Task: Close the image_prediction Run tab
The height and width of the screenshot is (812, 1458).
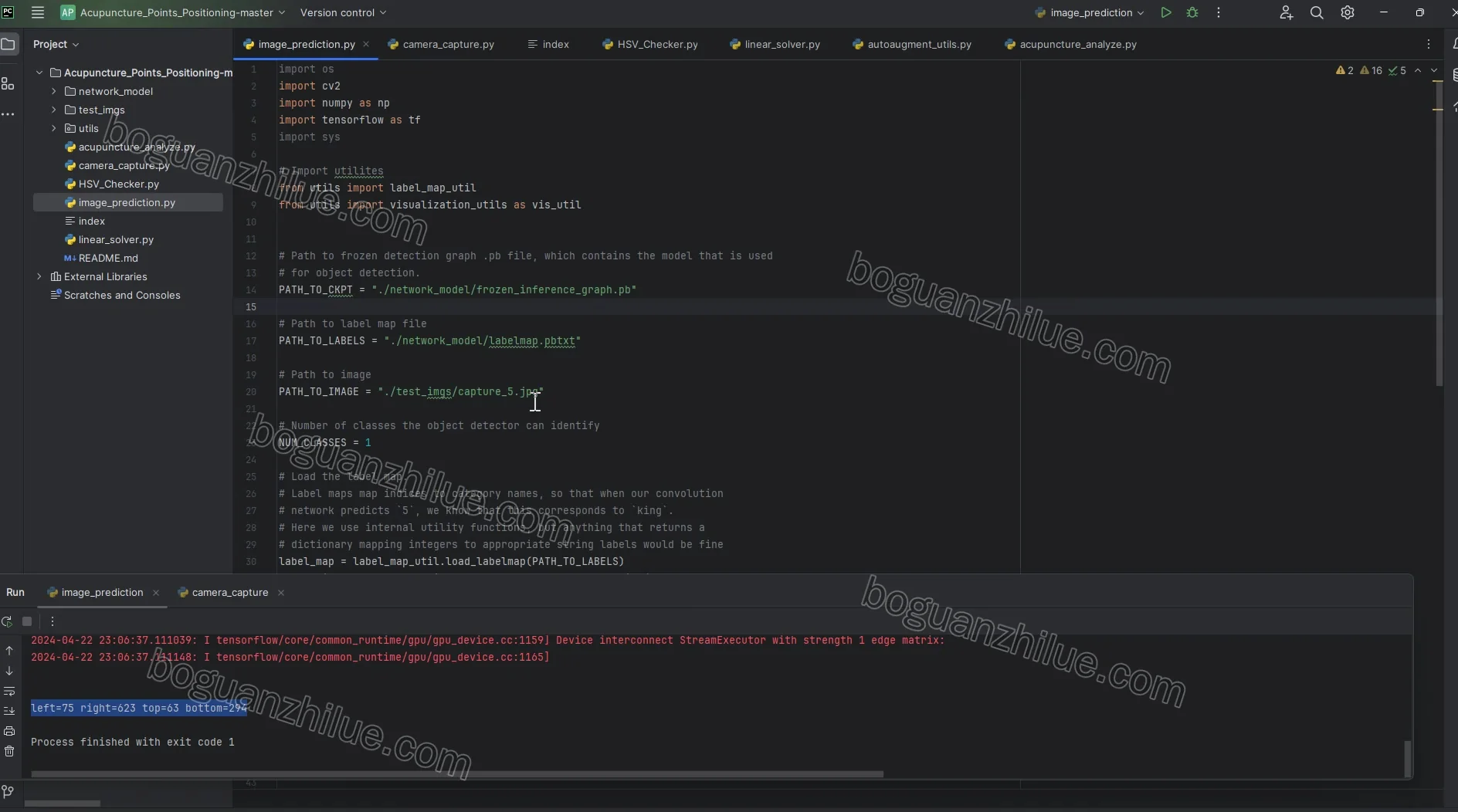Action: pos(156,592)
